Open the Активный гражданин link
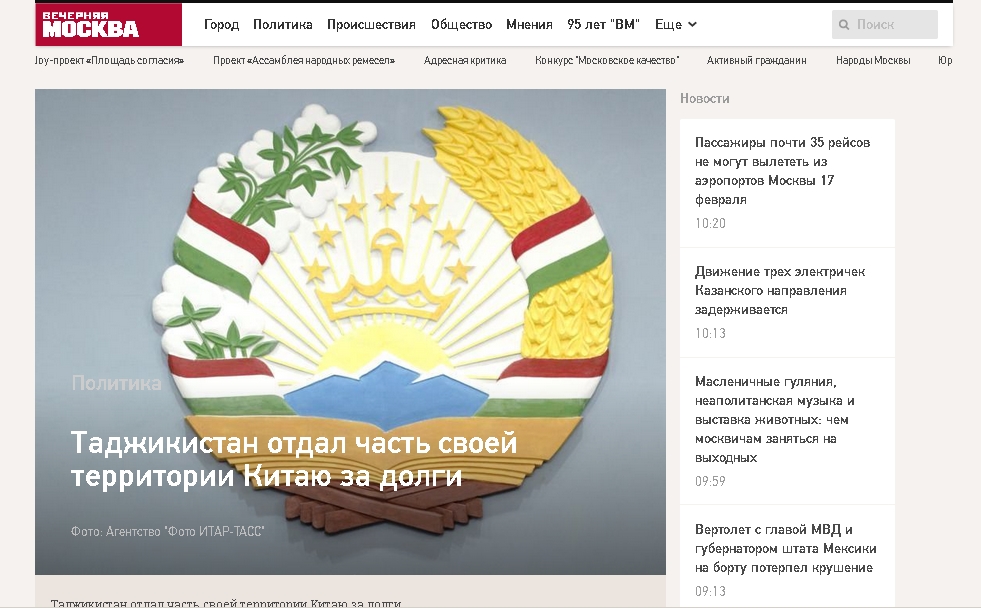This screenshot has width=981, height=609. click(756, 60)
